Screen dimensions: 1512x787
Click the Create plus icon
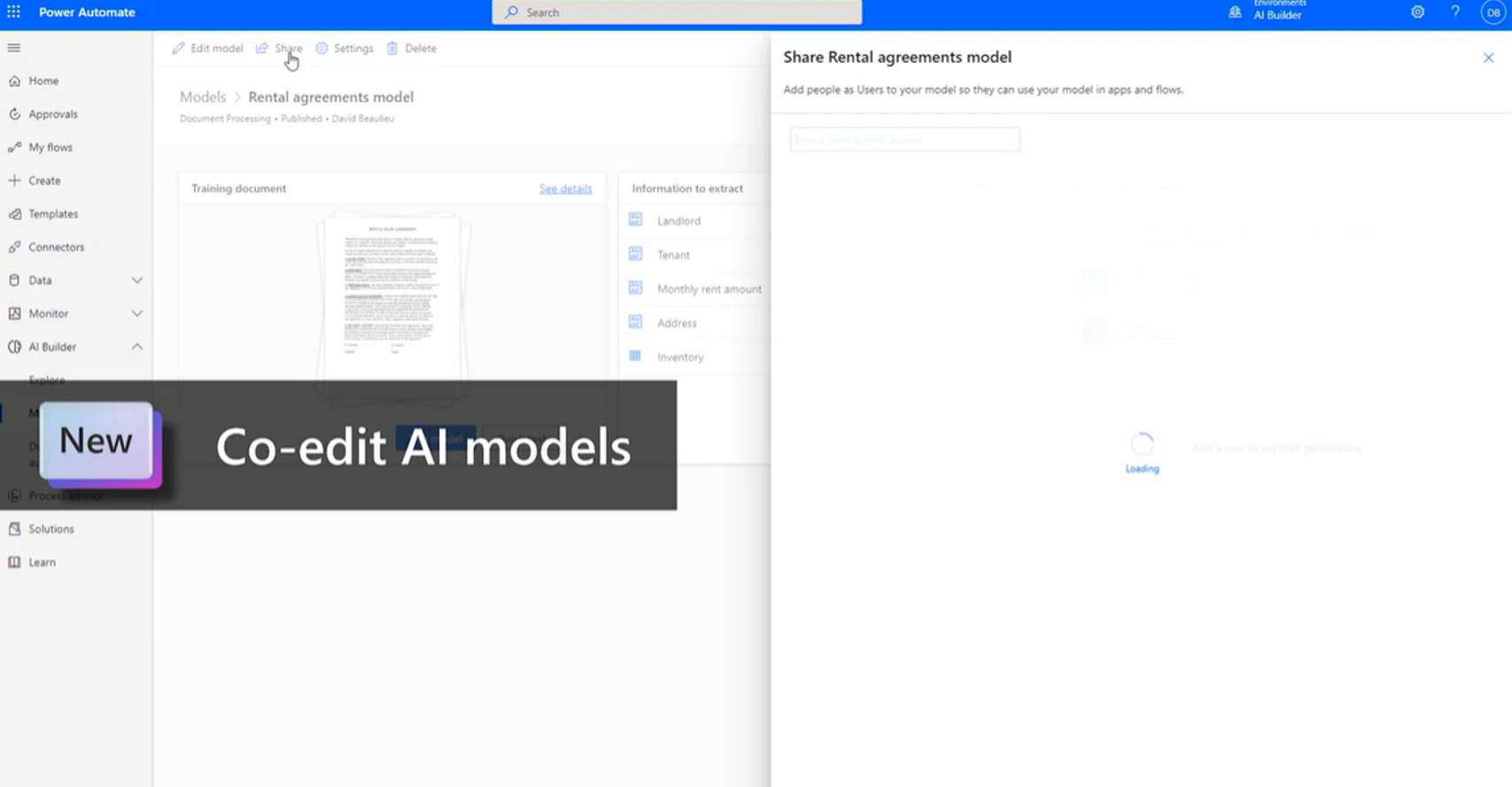[x=14, y=181]
